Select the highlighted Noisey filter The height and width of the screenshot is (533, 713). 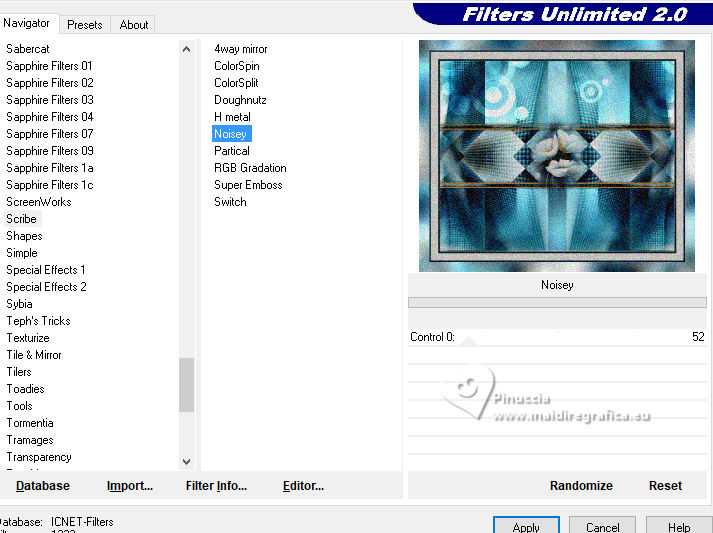tap(231, 134)
